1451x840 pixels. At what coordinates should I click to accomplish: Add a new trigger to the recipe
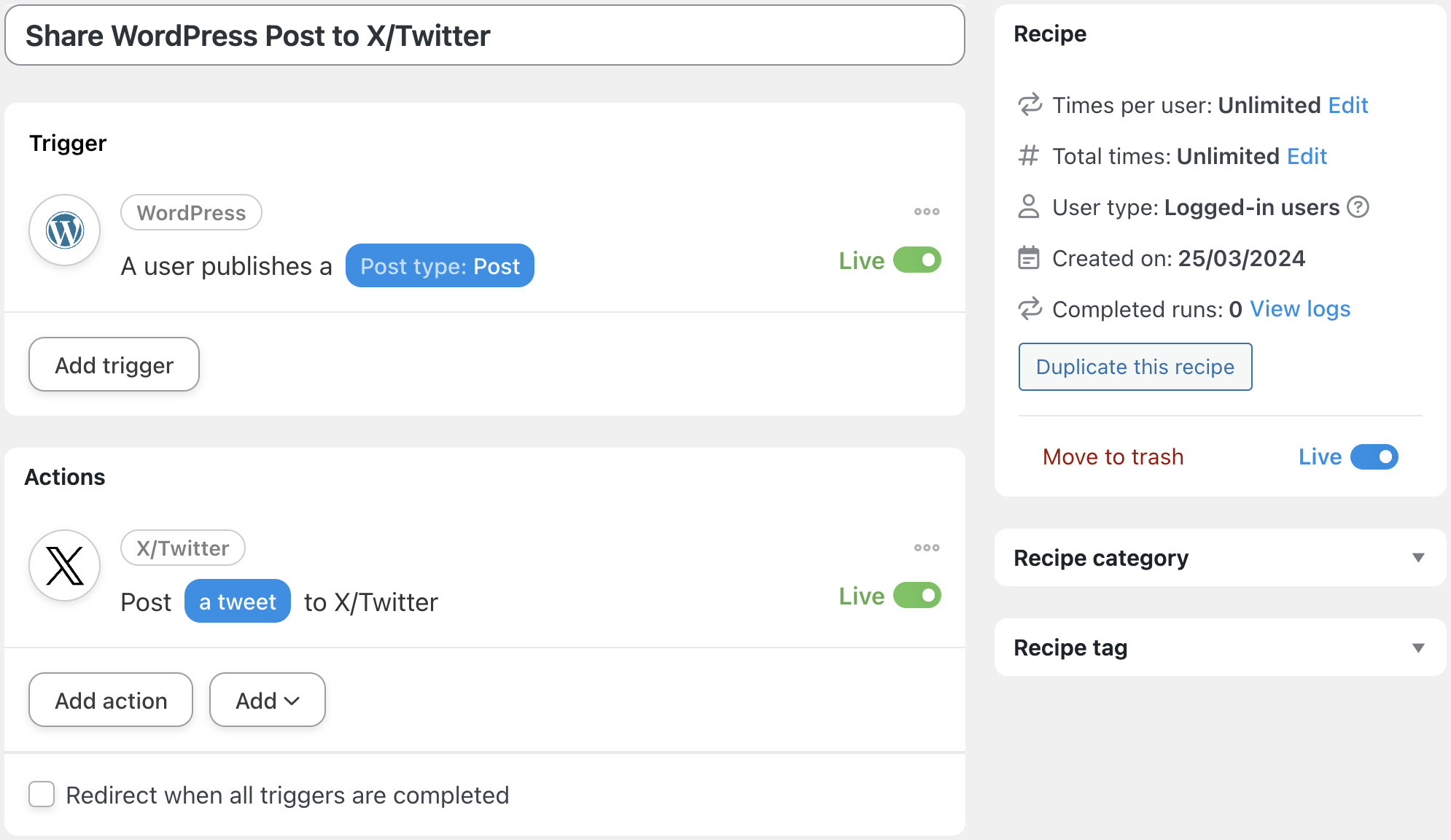[x=113, y=365]
